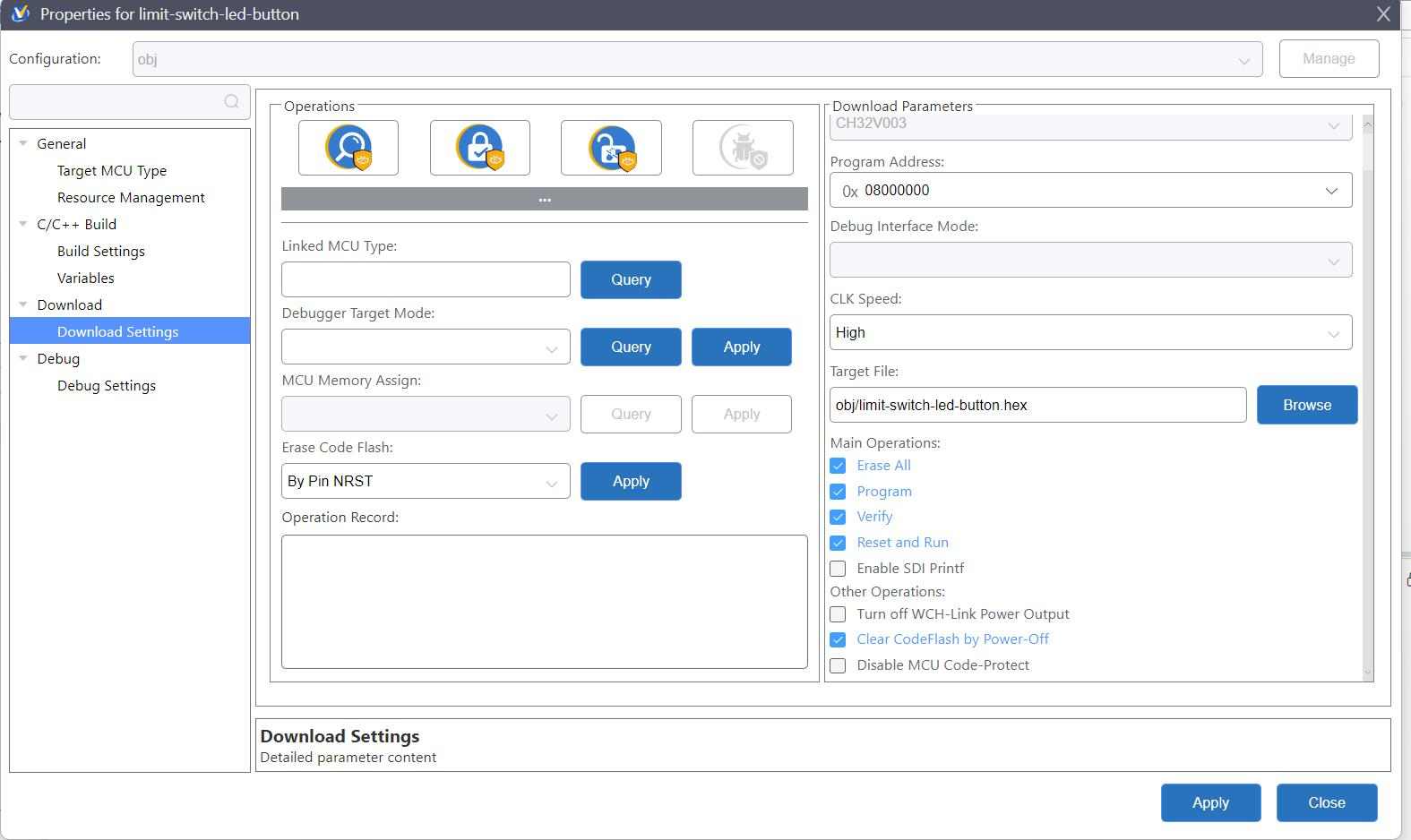The image size is (1411, 840).
Task: Click the search magnifier icon in filter box
Action: coord(232,101)
